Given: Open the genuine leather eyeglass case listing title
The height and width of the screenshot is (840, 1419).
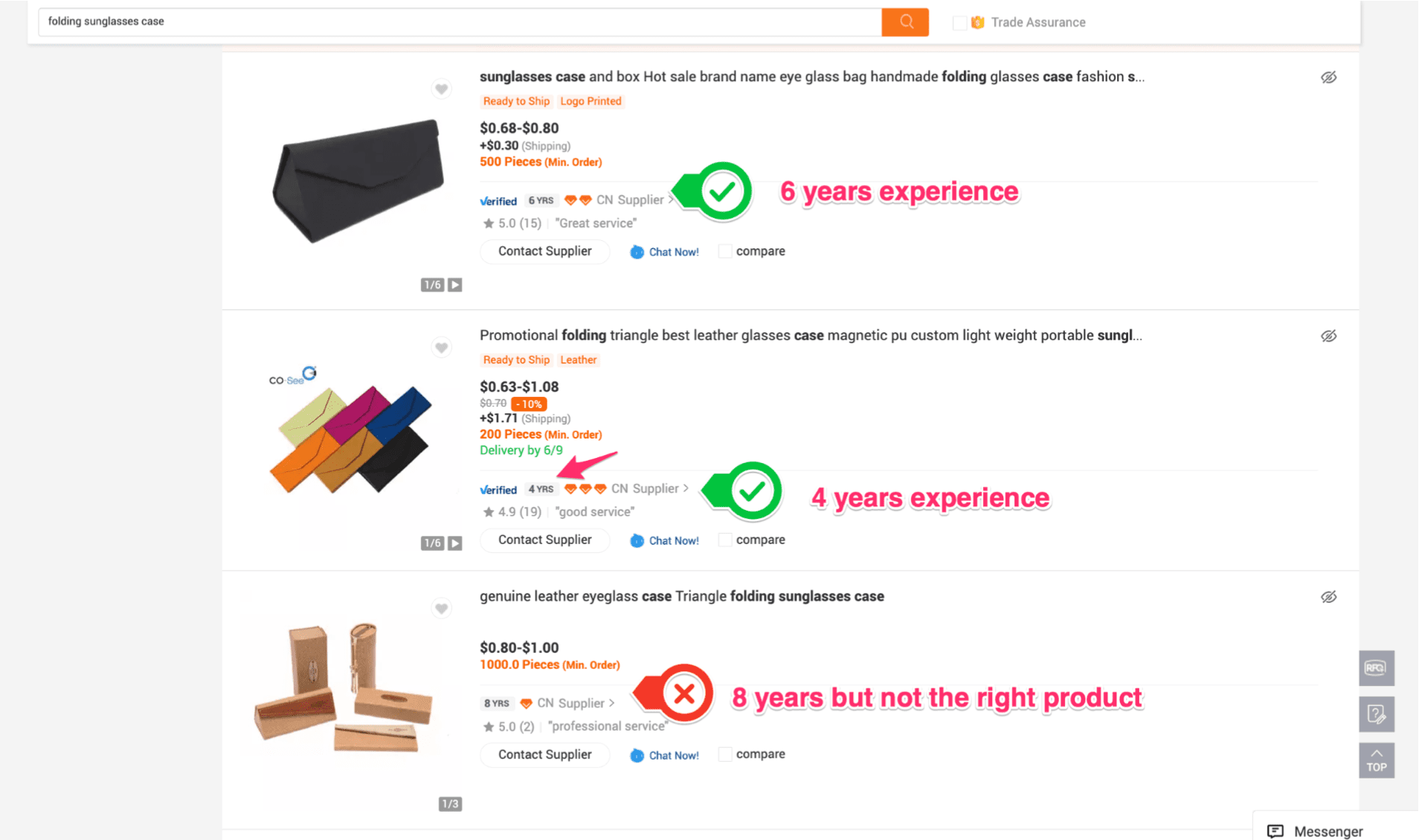Looking at the screenshot, I should [681, 595].
